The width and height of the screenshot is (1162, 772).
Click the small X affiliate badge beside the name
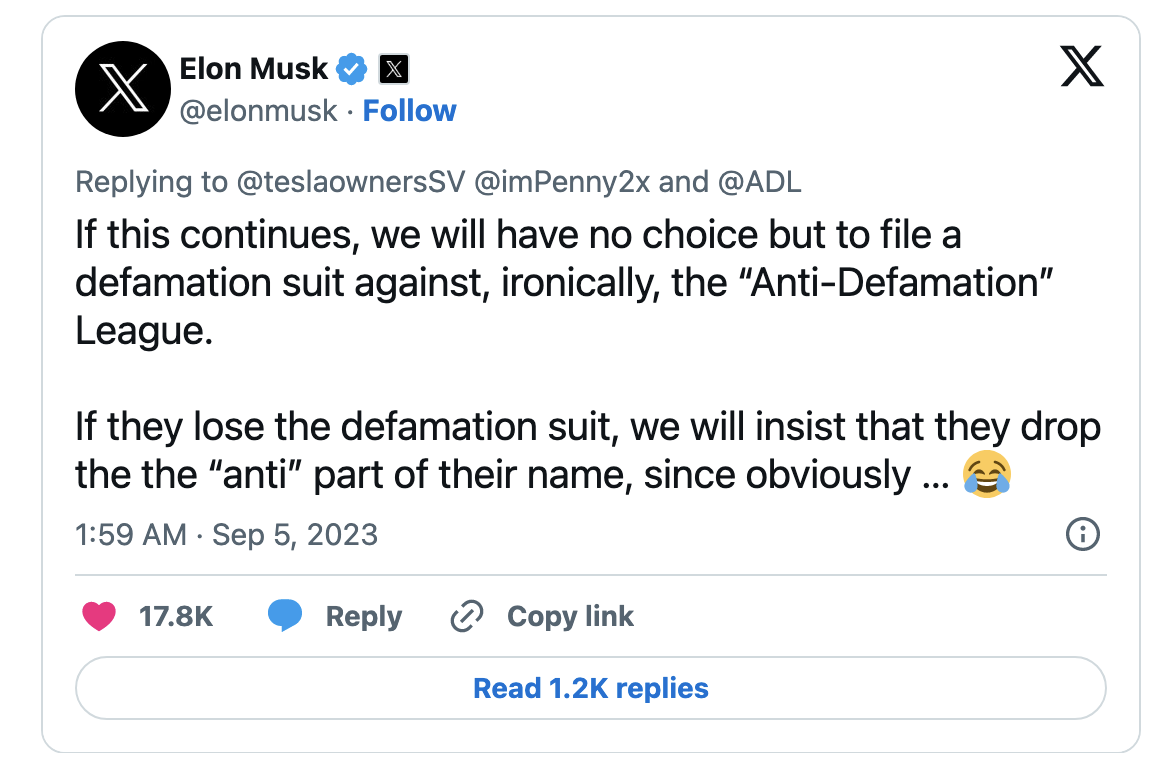[395, 69]
